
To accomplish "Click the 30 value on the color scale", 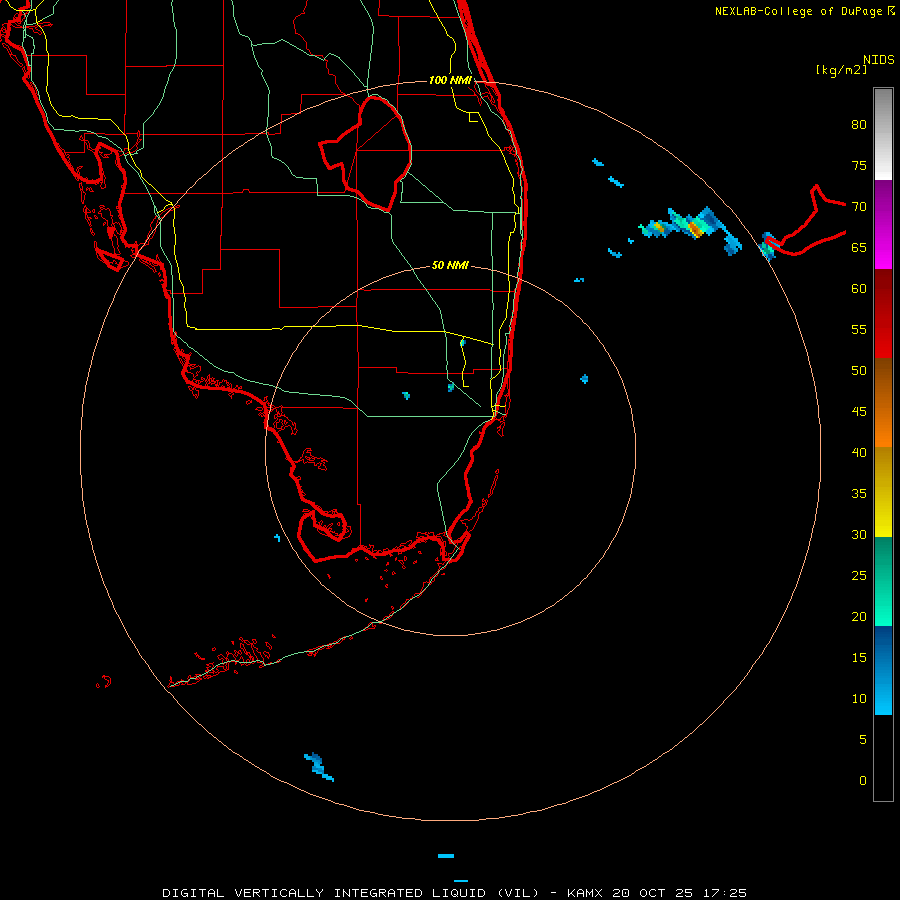I will point(859,534).
